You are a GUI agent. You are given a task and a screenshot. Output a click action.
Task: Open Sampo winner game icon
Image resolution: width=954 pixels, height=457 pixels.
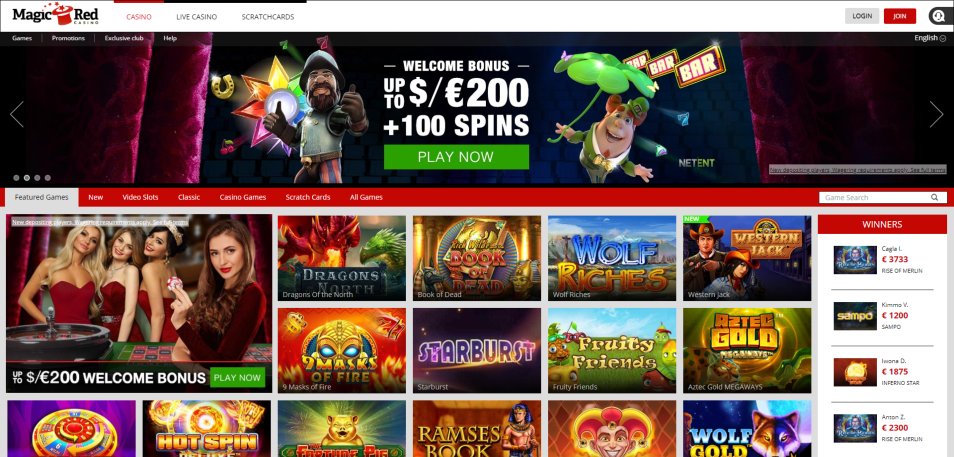tap(855, 316)
